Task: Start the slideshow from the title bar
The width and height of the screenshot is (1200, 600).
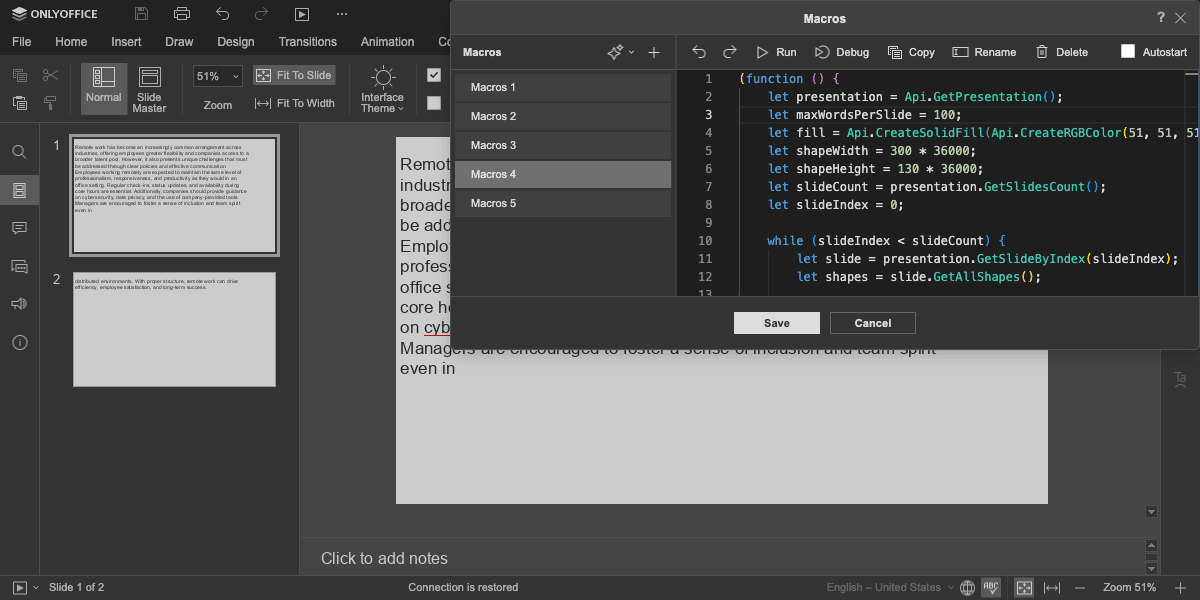Action: tap(301, 14)
